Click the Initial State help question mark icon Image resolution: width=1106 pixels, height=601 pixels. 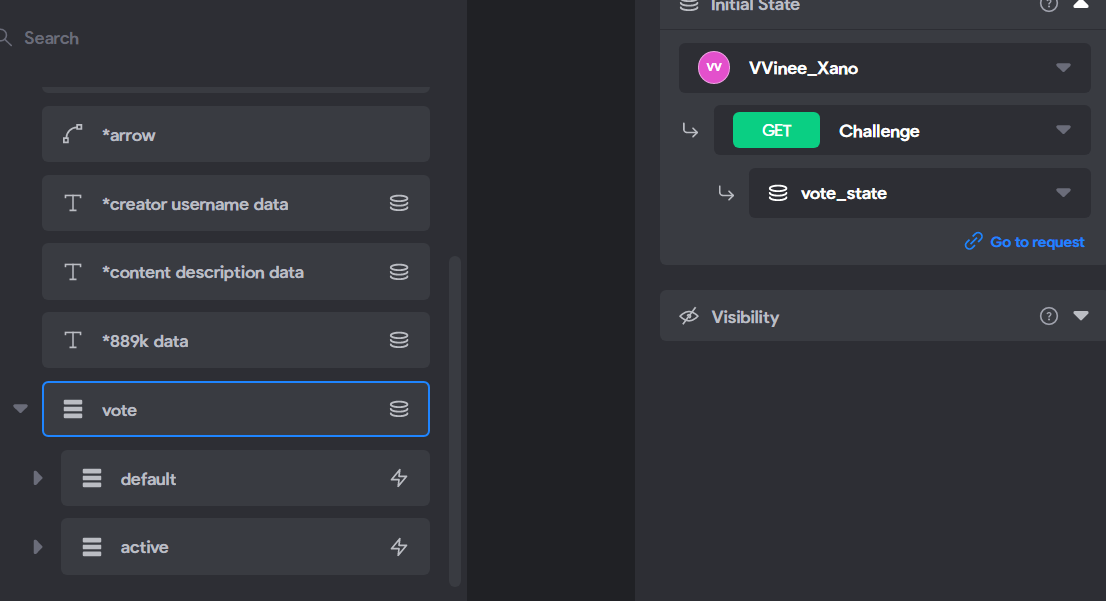pyautogui.click(x=1049, y=4)
